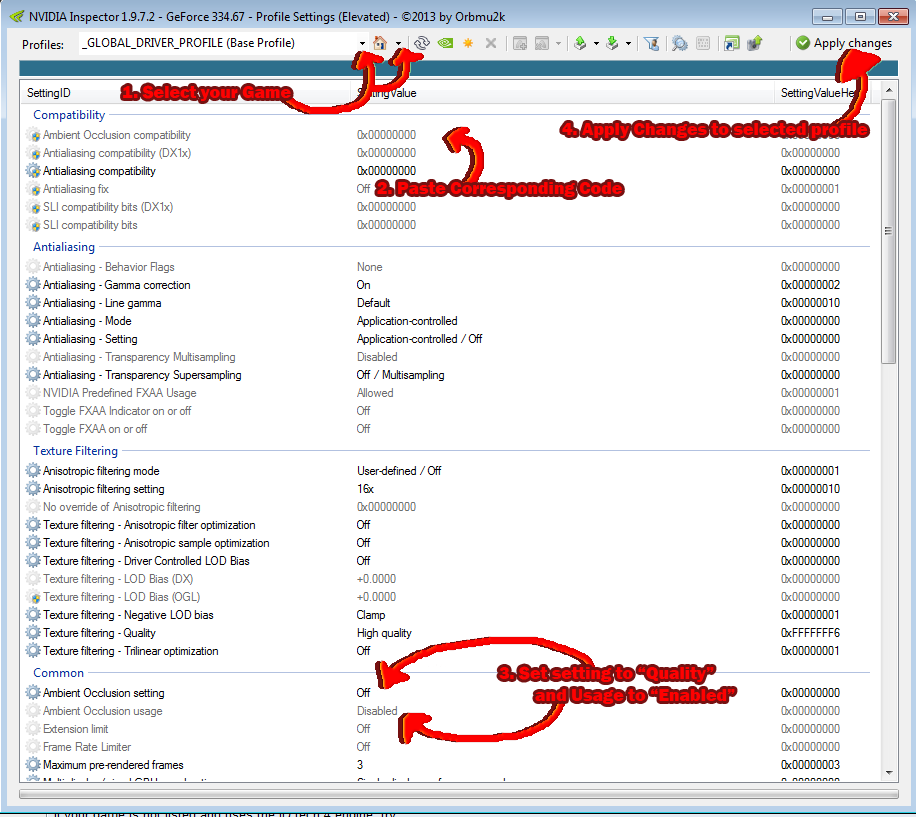The width and height of the screenshot is (916, 817).
Task: Click the 0x00000003 hex value
Action: coord(810,764)
